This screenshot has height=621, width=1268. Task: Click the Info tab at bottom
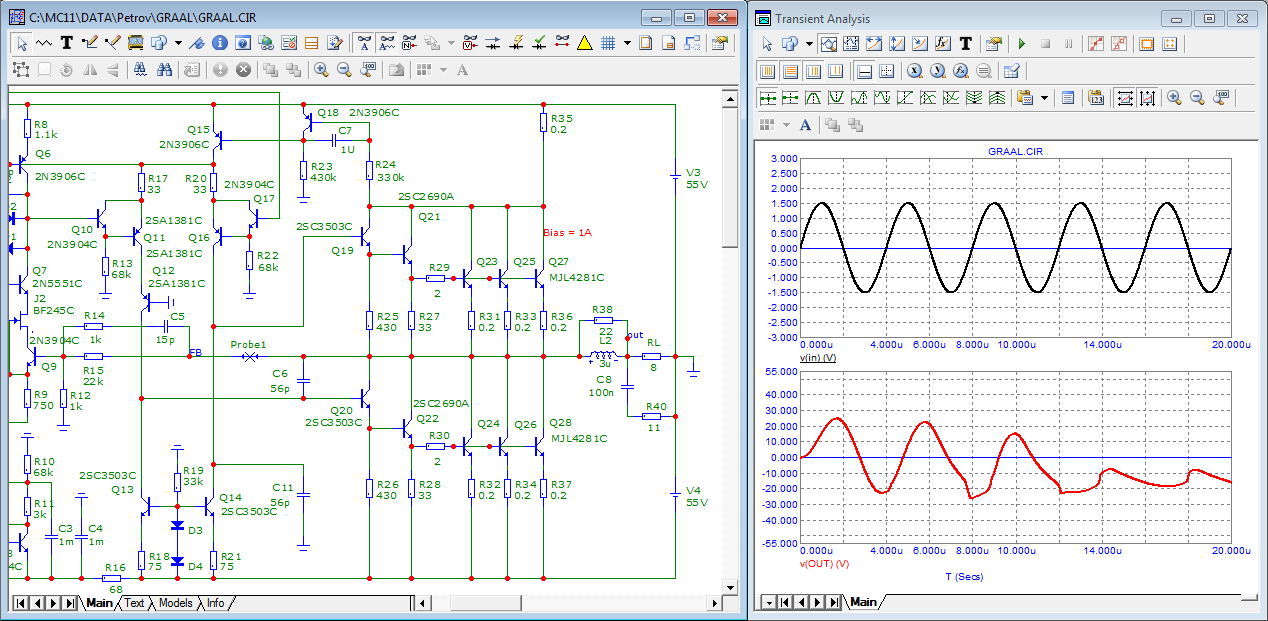coord(215,603)
